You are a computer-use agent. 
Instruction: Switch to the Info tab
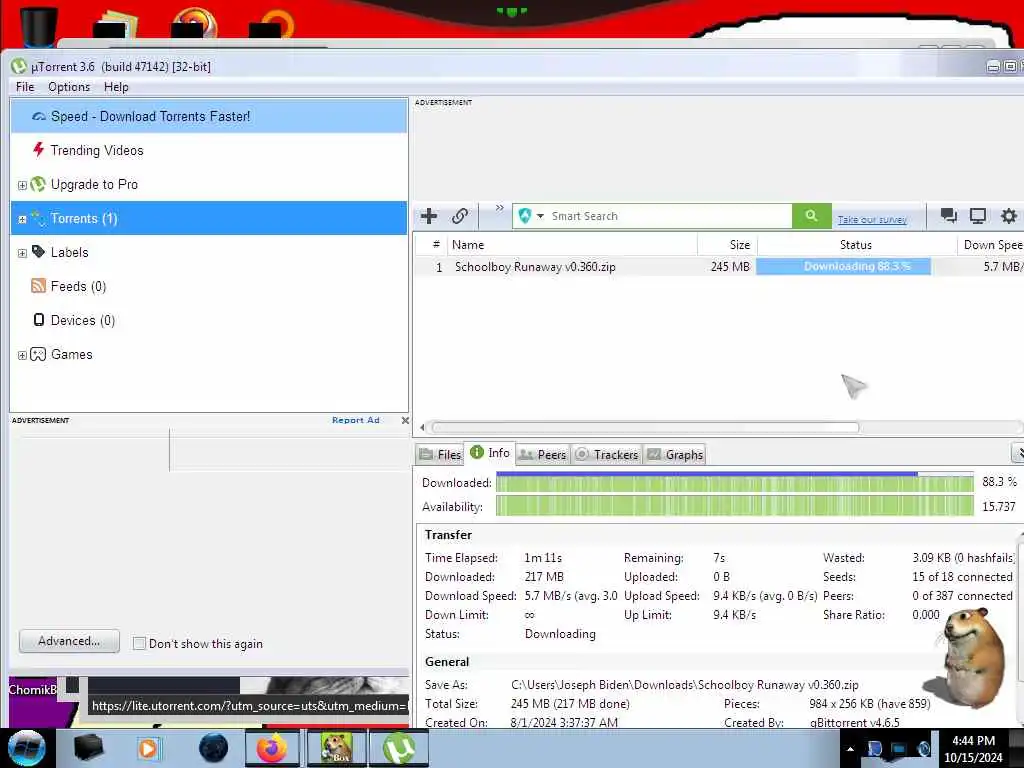490,453
